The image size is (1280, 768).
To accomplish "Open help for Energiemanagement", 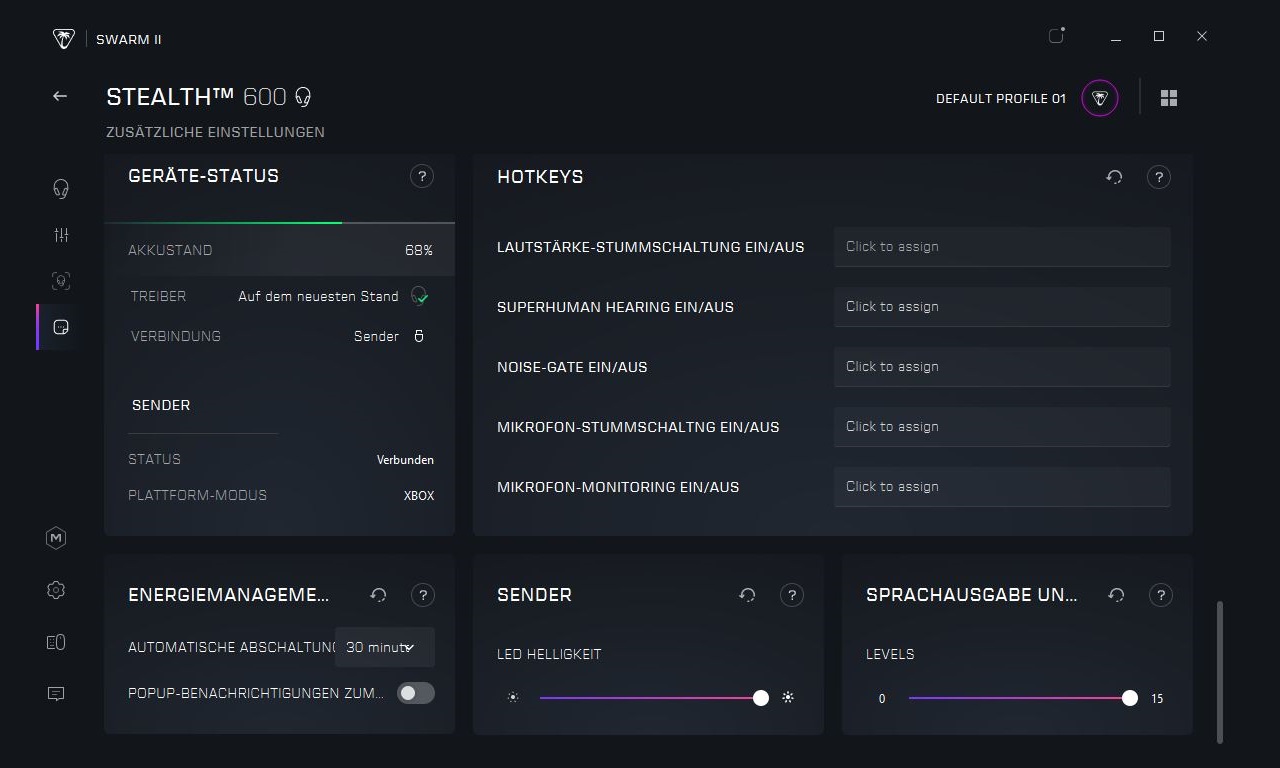I will (x=423, y=595).
